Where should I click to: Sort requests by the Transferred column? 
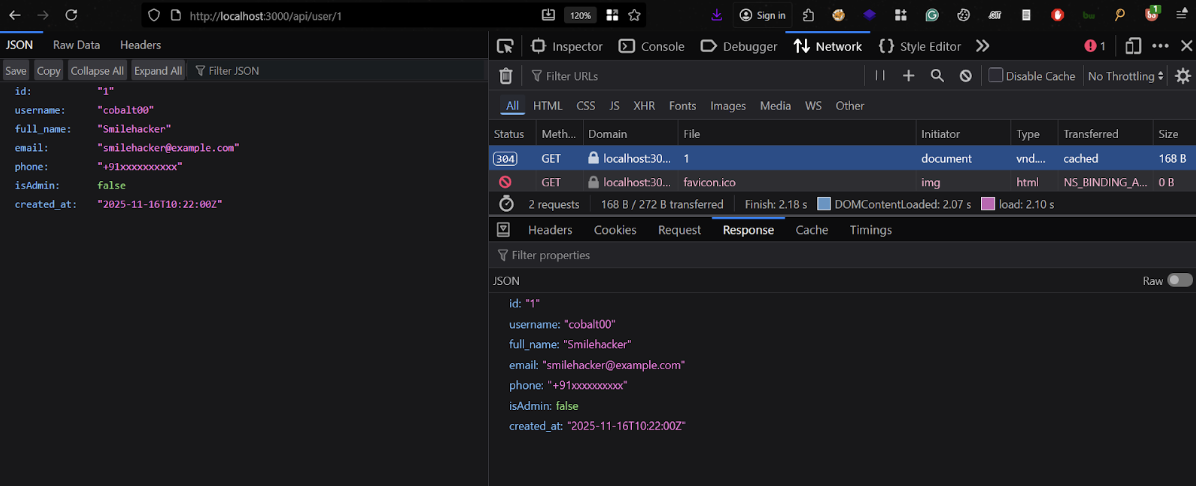(1105, 134)
